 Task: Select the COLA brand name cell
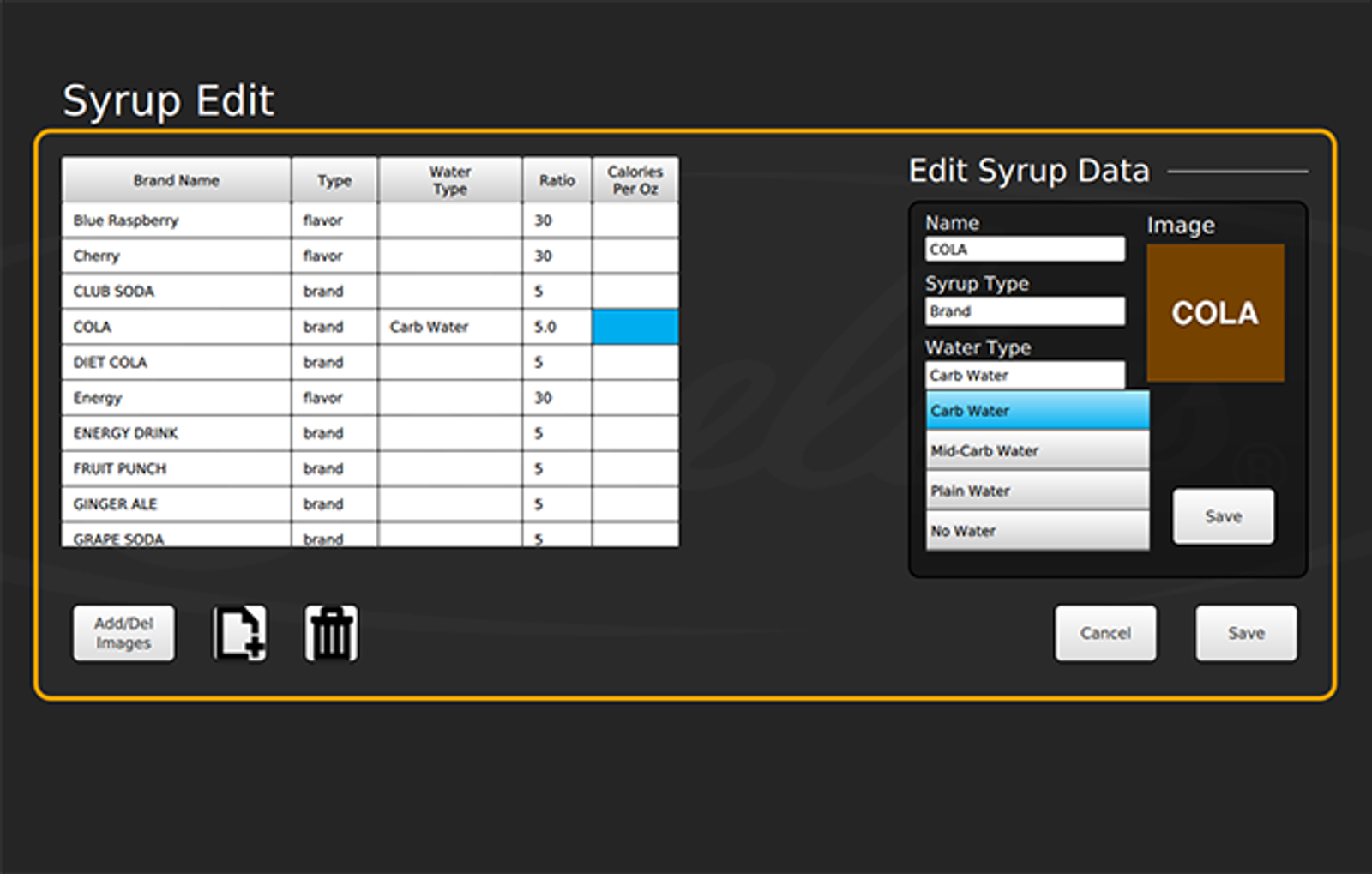tap(176, 327)
